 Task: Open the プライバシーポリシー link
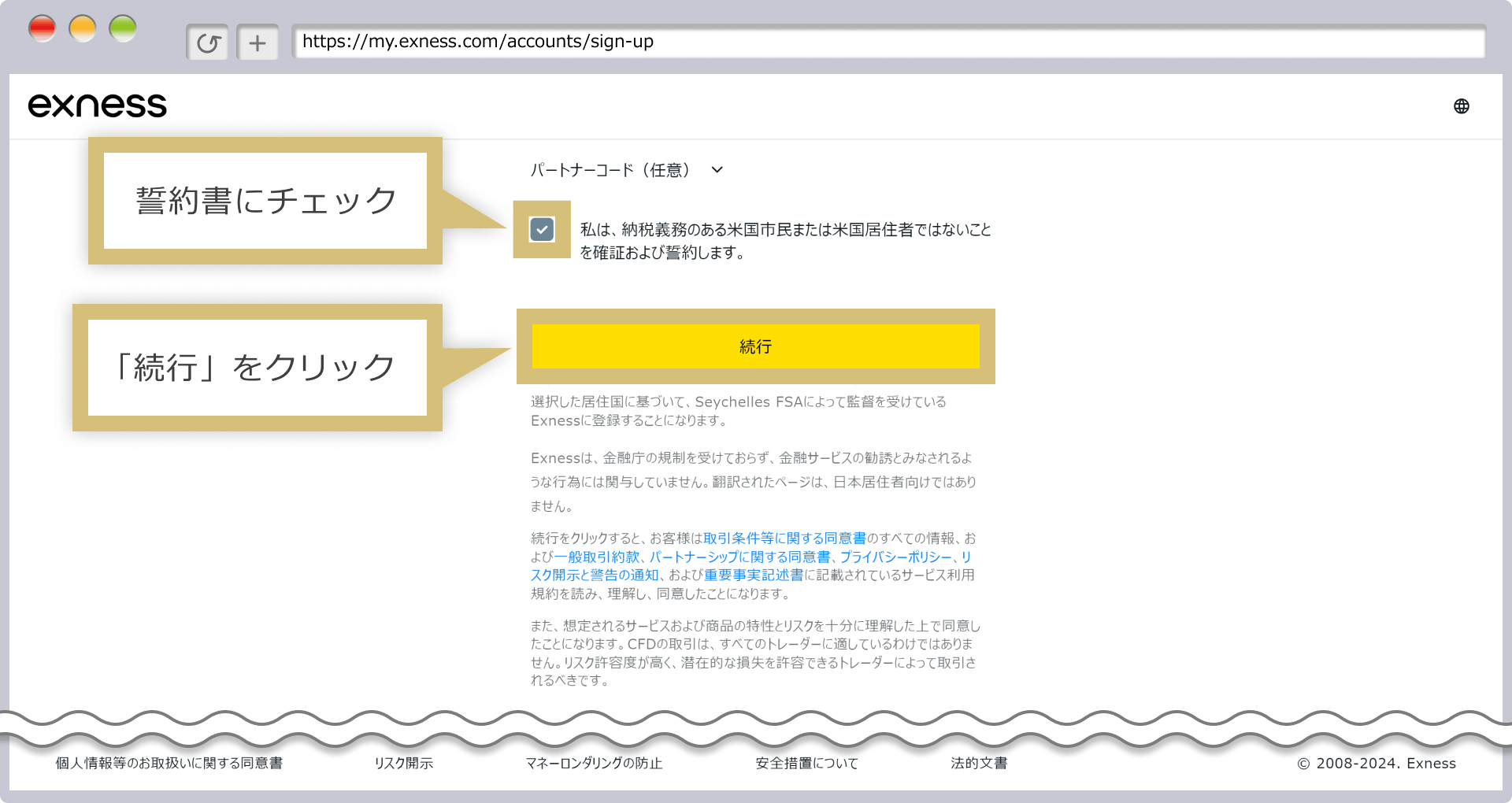[x=895, y=557]
